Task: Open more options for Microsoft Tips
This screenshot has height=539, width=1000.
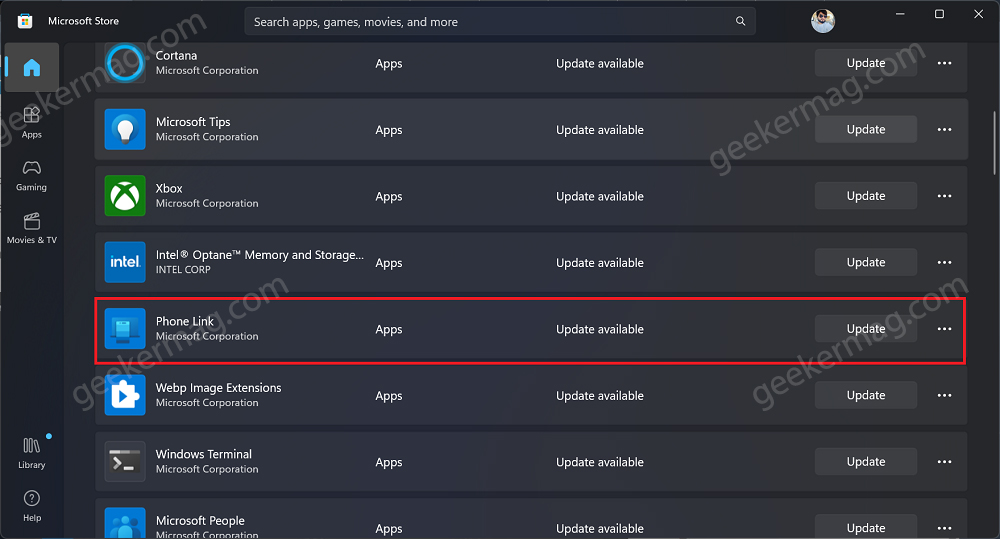Action: point(945,129)
